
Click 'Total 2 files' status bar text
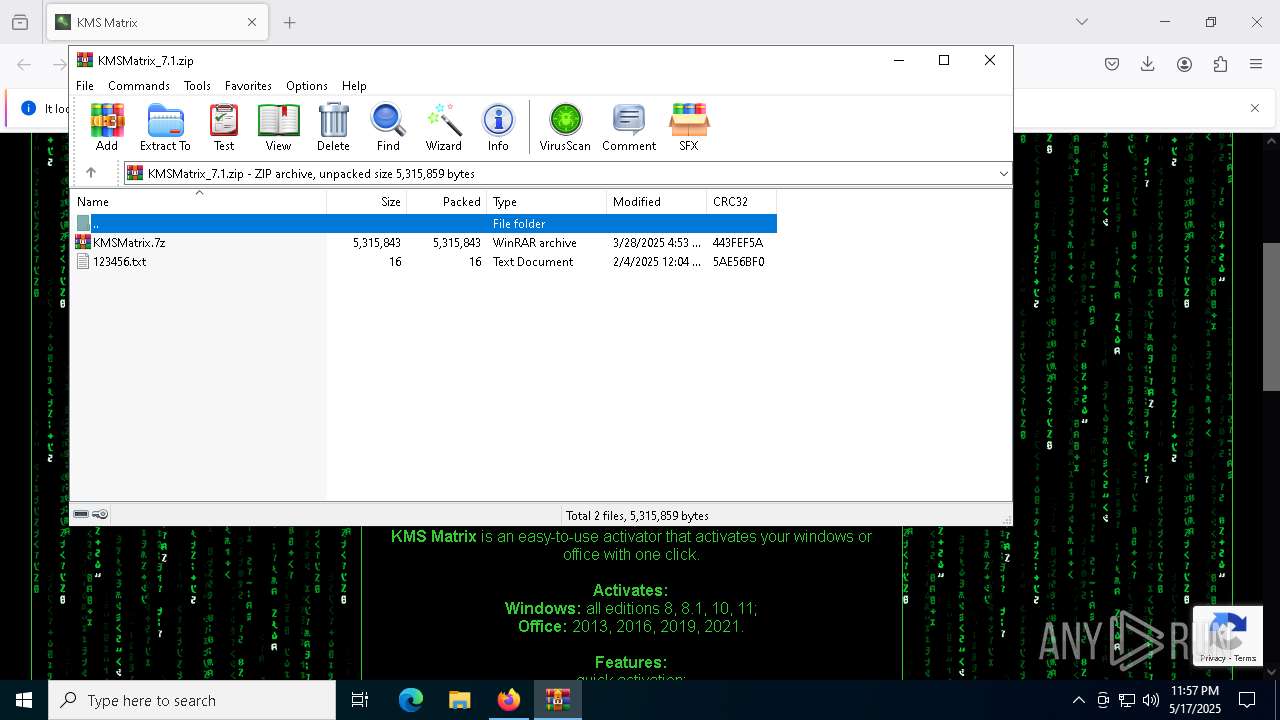pos(637,515)
